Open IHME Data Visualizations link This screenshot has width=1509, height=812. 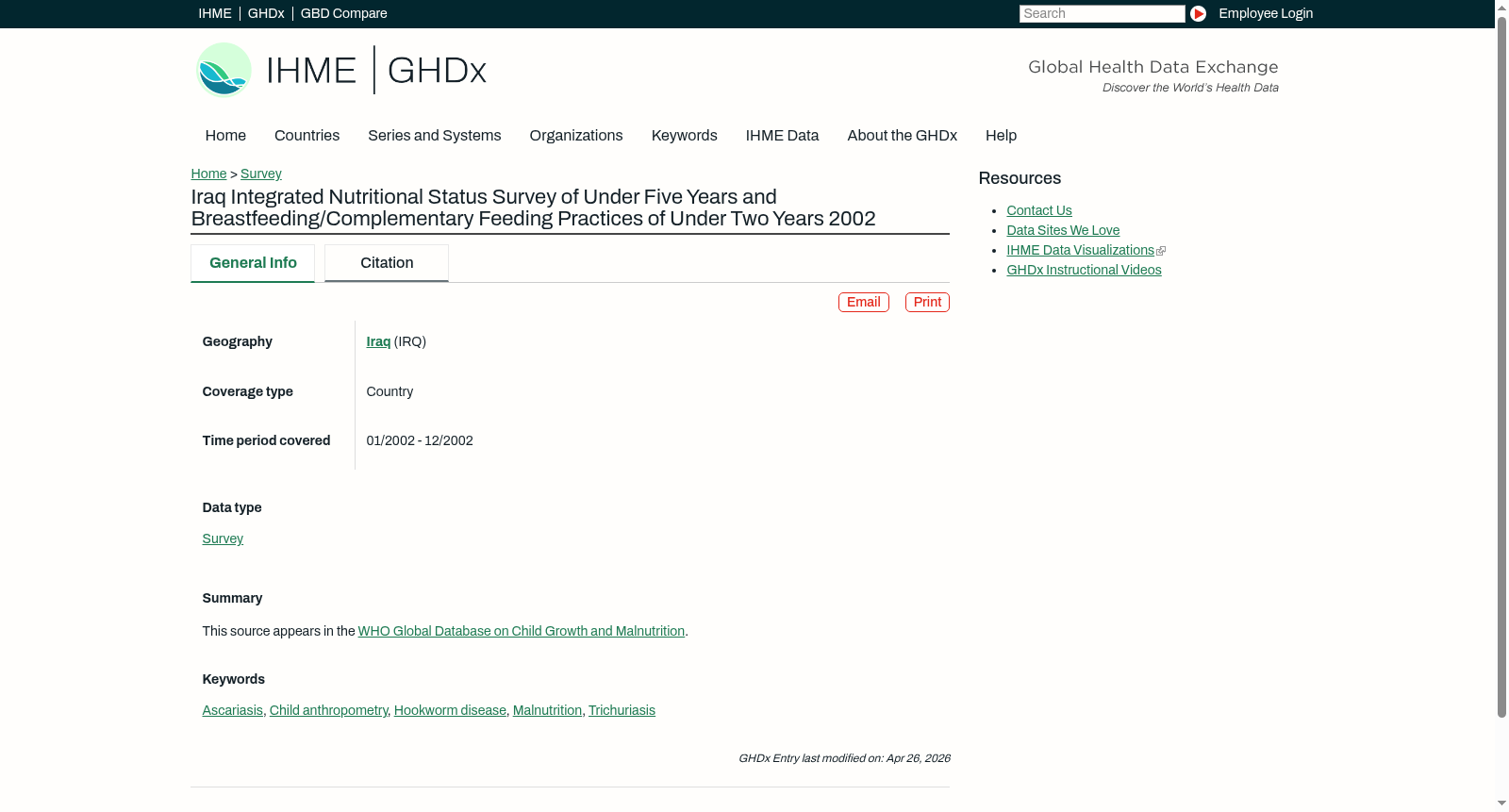pyautogui.click(x=1080, y=250)
